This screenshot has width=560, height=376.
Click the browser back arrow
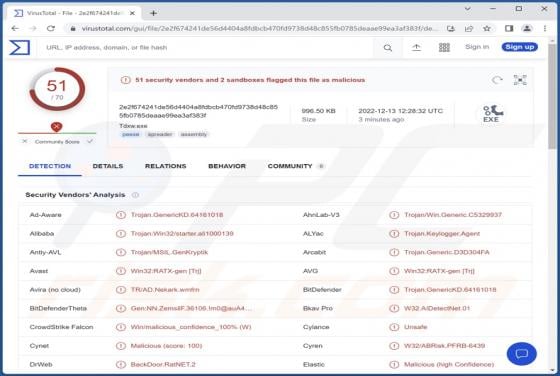pos(15,28)
